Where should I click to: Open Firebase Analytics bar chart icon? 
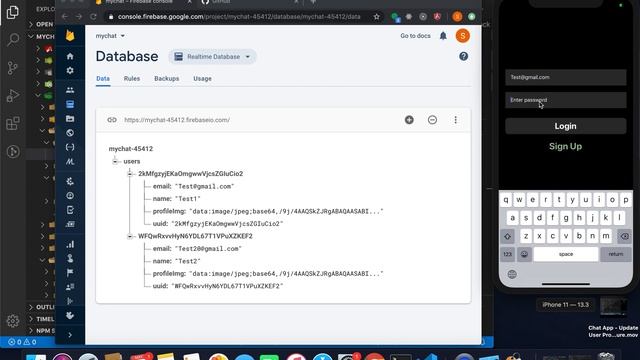point(70,244)
